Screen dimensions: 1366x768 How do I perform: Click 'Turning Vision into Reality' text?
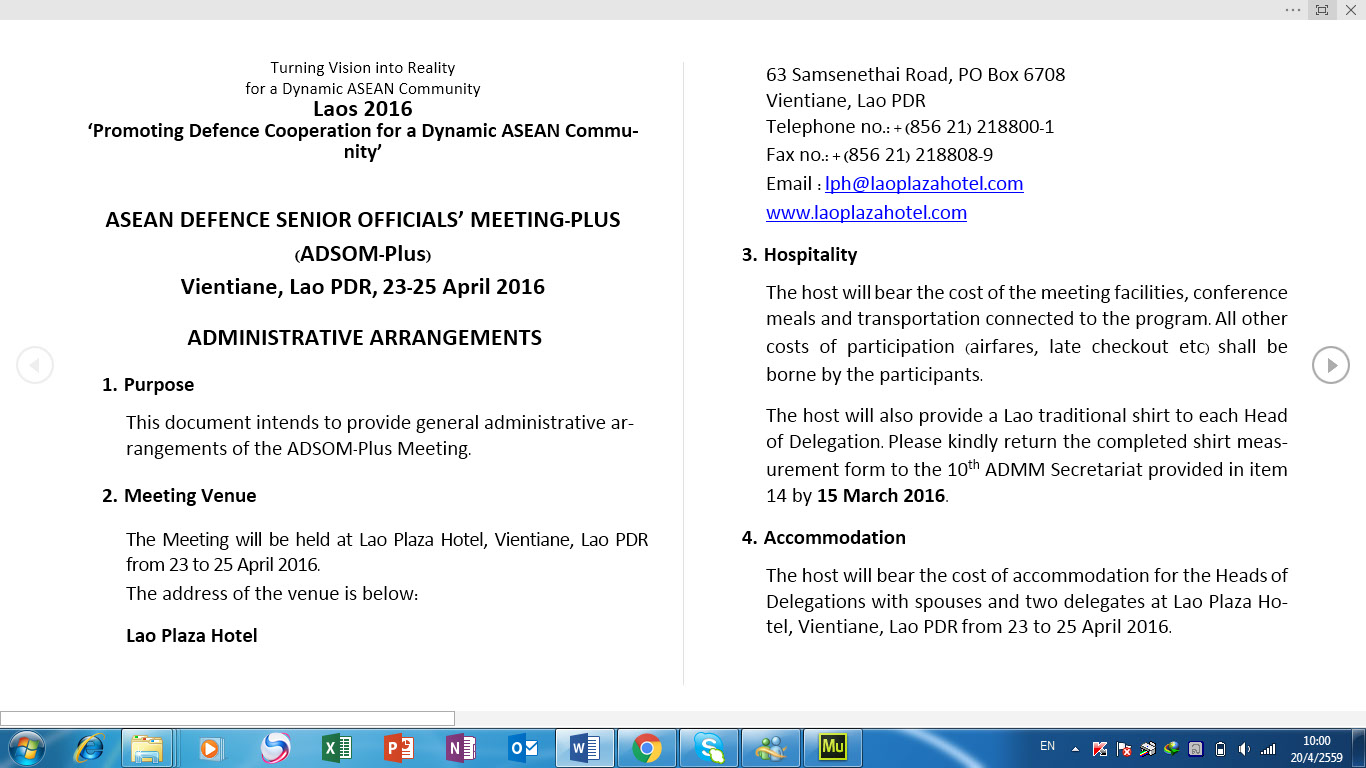click(x=363, y=68)
